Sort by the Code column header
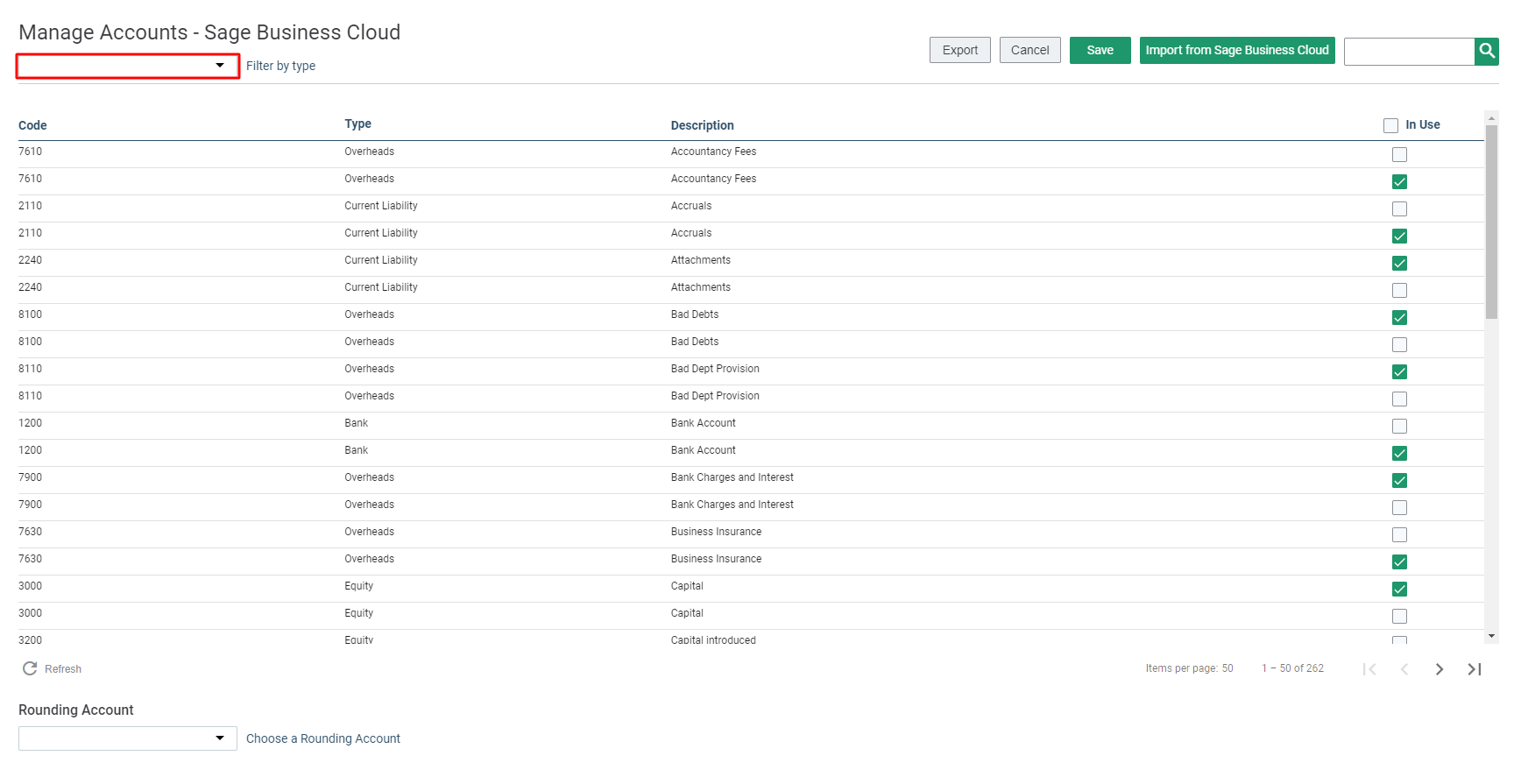The image size is (1521, 784). tap(32, 125)
